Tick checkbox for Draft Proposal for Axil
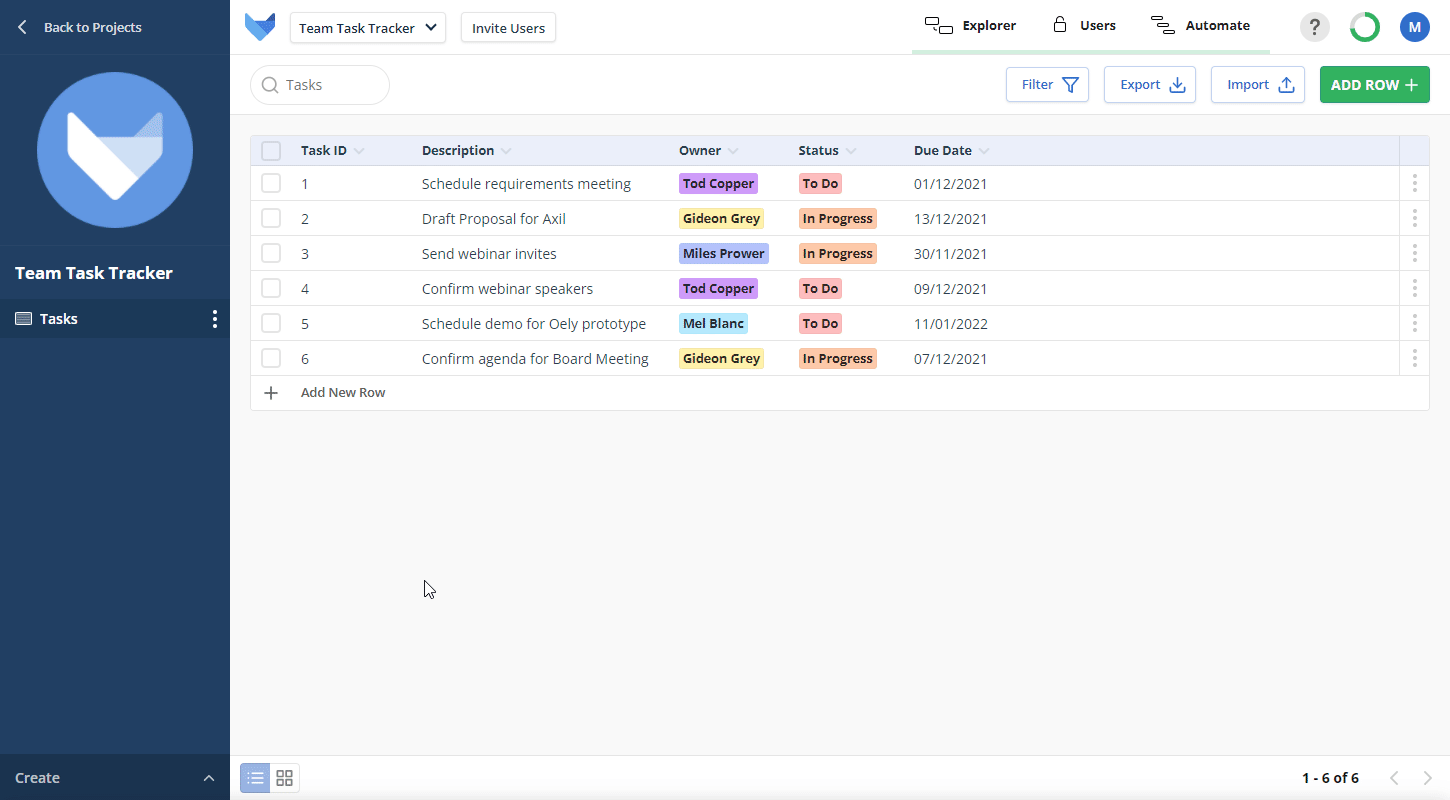 coord(271,218)
